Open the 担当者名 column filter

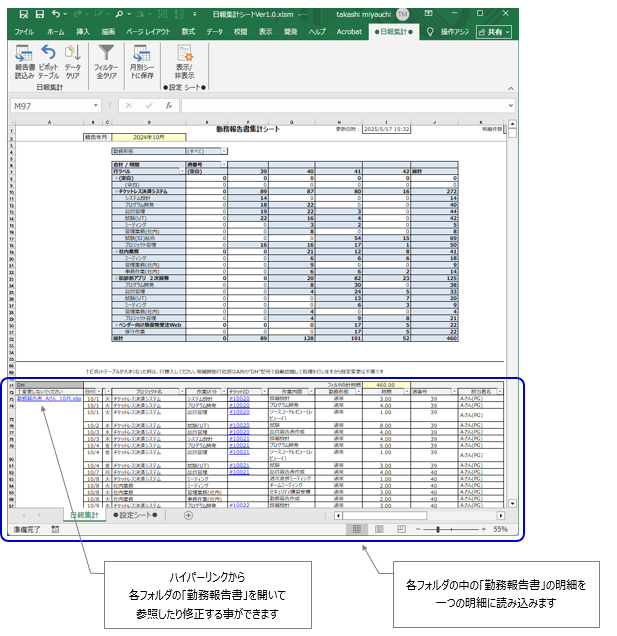500,391
